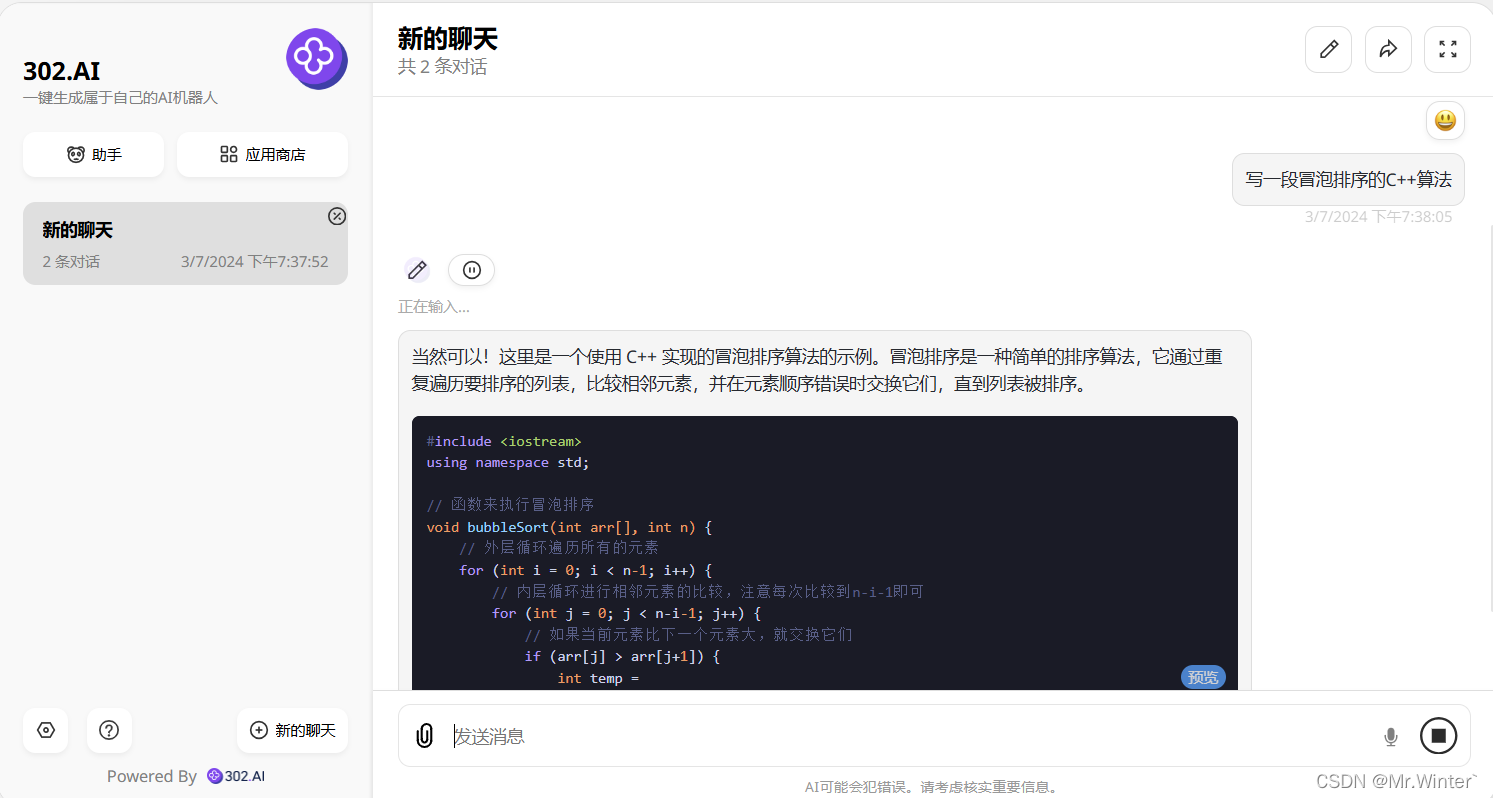1493x798 pixels.
Task: Click the 共 2 条对话 subtitle text
Action: (443, 67)
